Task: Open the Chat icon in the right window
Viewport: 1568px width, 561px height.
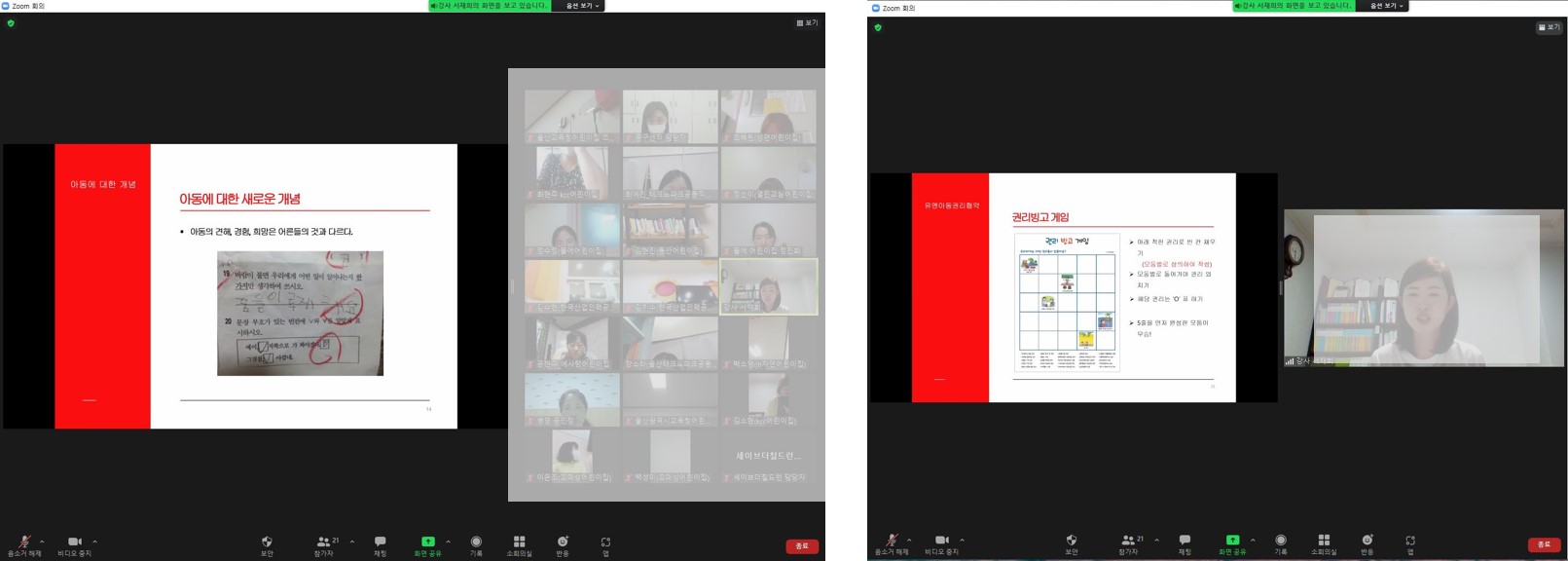Action: pyautogui.click(x=1185, y=541)
